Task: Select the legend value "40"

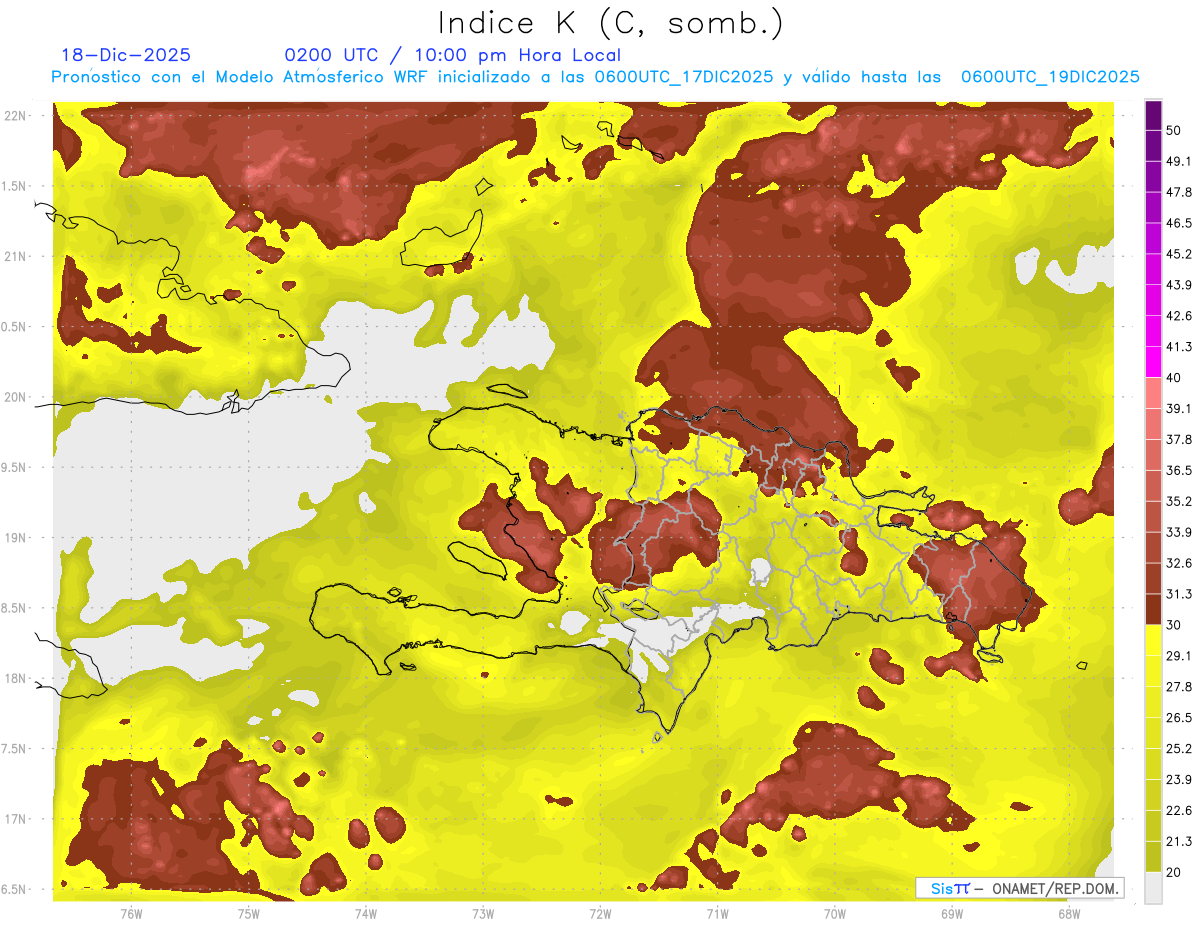Action: [x=1175, y=378]
